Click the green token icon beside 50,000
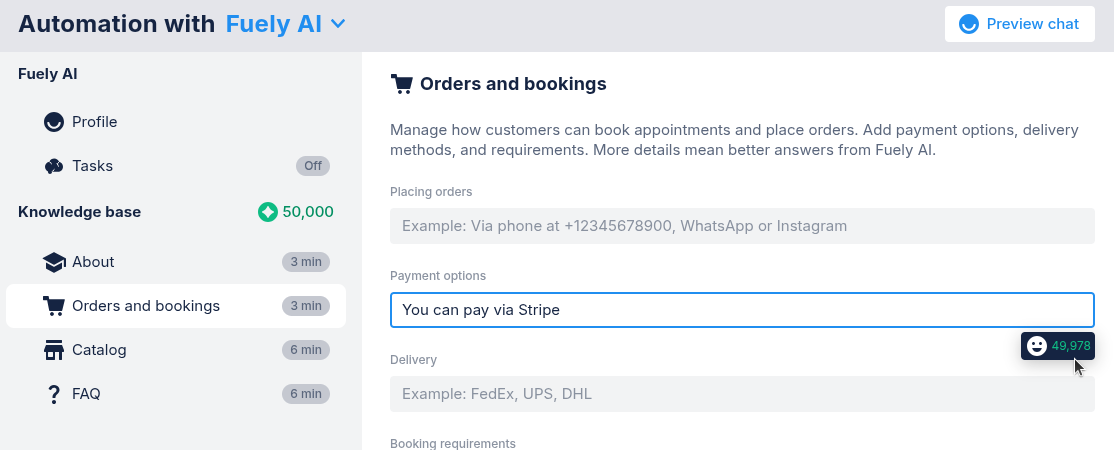The image size is (1114, 450). click(267, 212)
